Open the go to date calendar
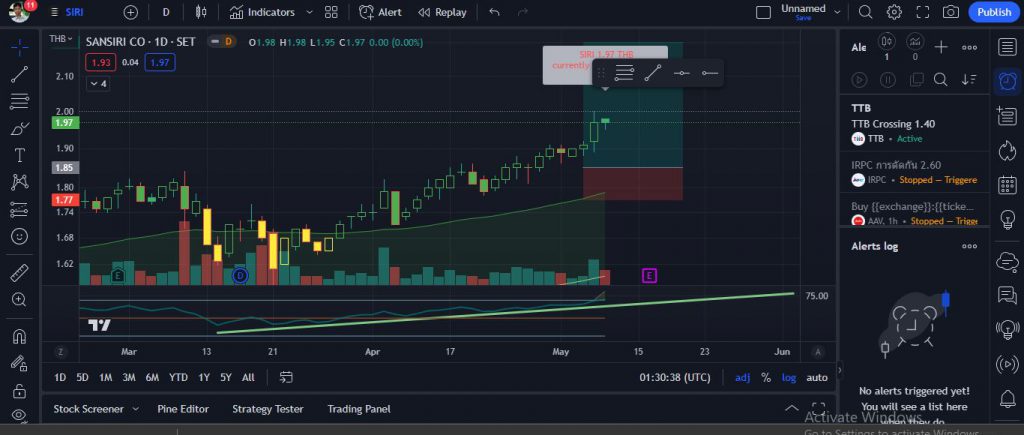Screen dimensions: 1024x435 pos(286,378)
